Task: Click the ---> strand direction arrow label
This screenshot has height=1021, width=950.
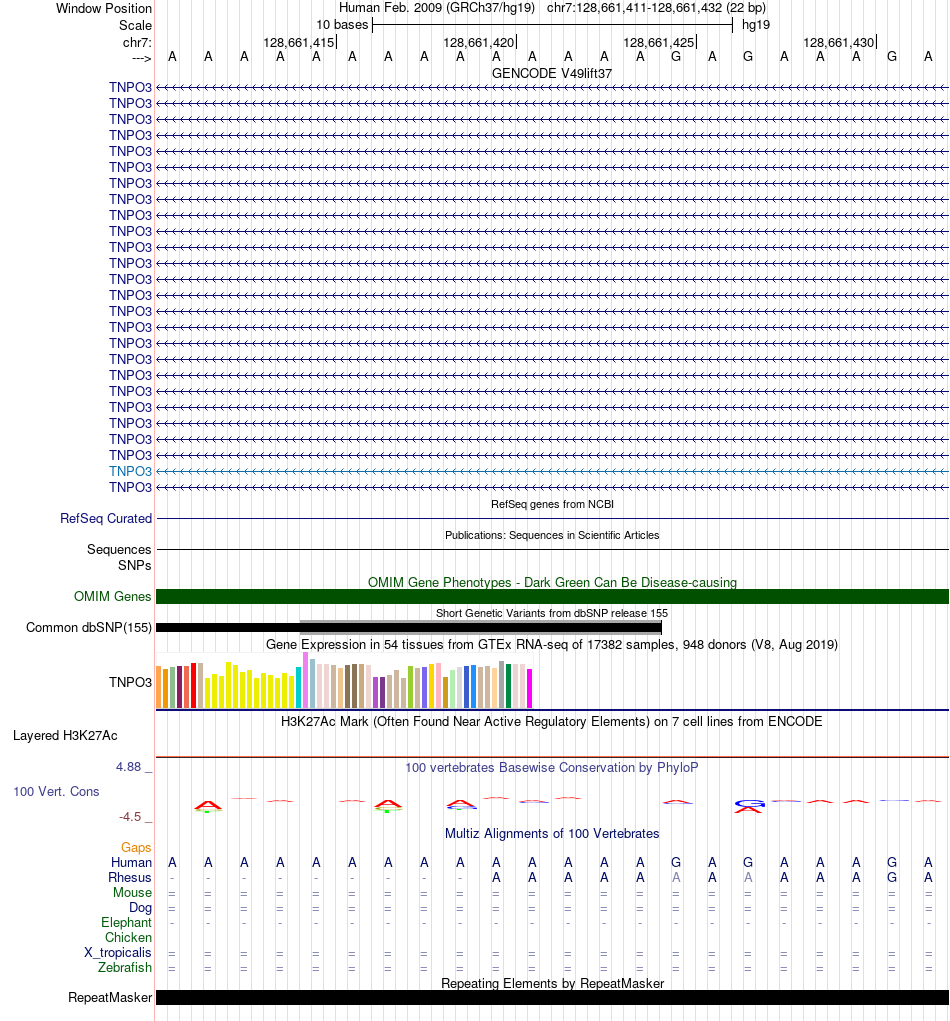Action: pyautogui.click(x=141, y=59)
